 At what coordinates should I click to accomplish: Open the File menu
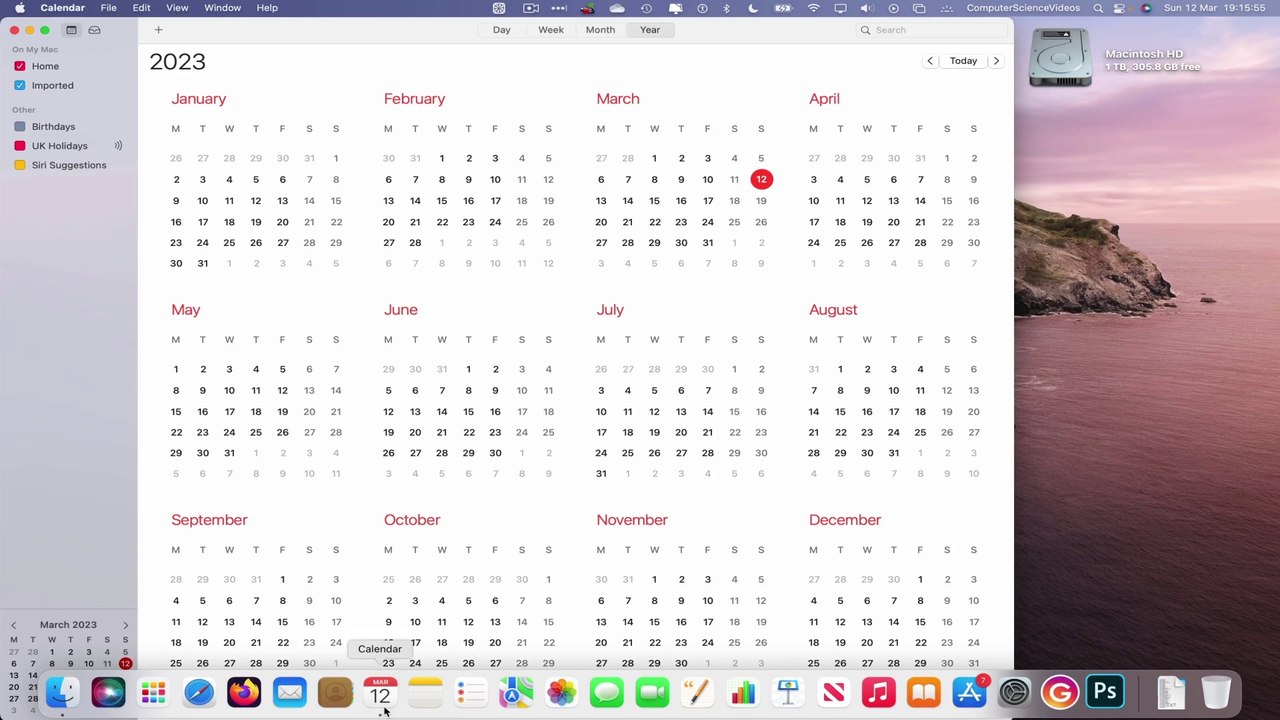tap(108, 8)
